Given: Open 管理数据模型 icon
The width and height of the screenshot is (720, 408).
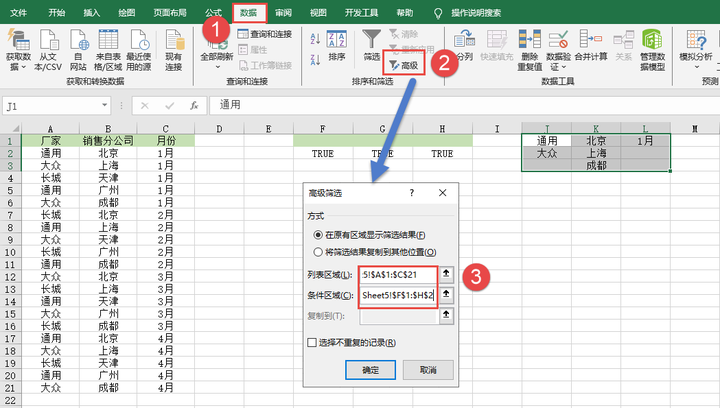Looking at the screenshot, I should [652, 39].
